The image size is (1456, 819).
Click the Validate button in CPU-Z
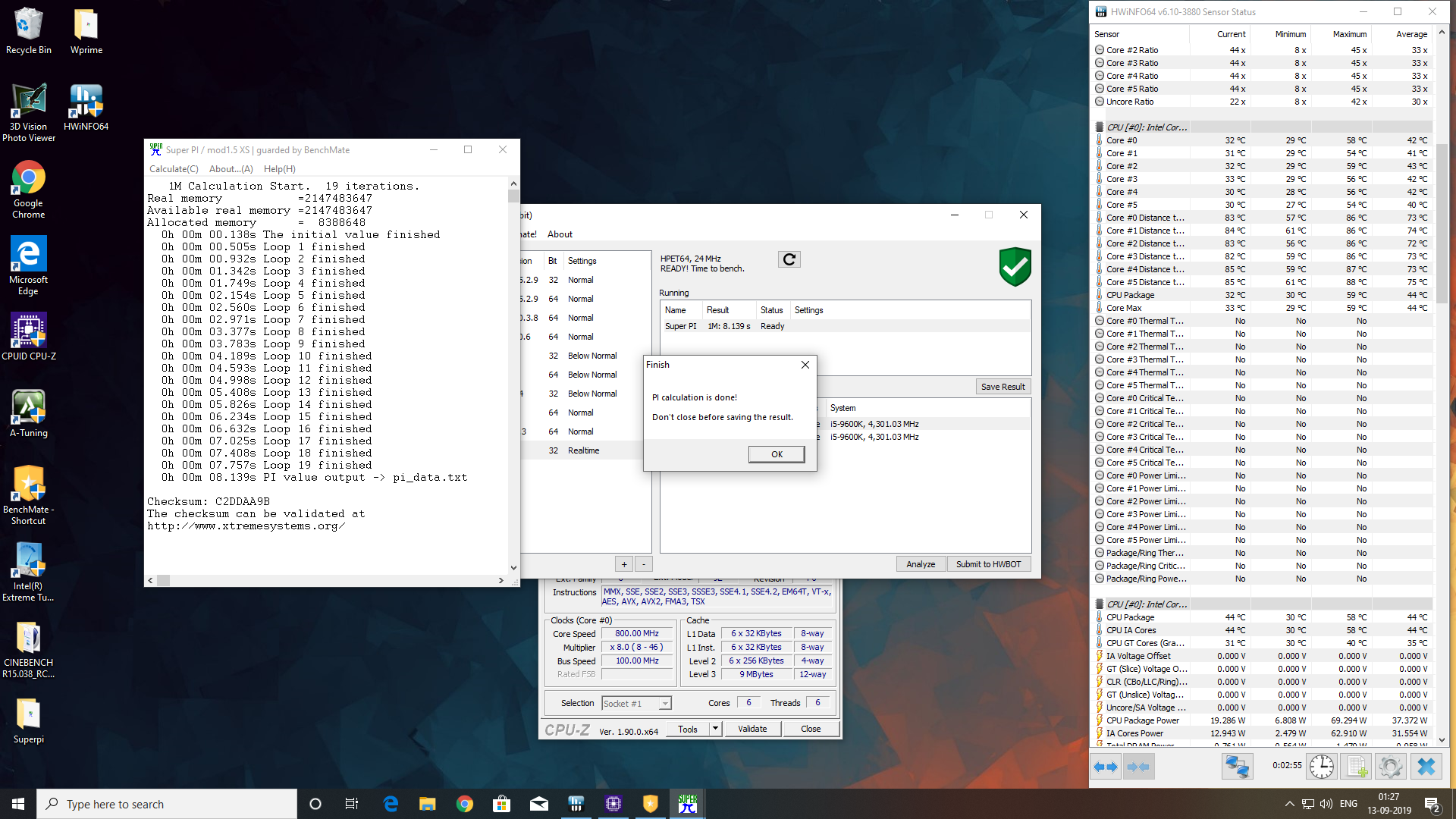(x=752, y=729)
